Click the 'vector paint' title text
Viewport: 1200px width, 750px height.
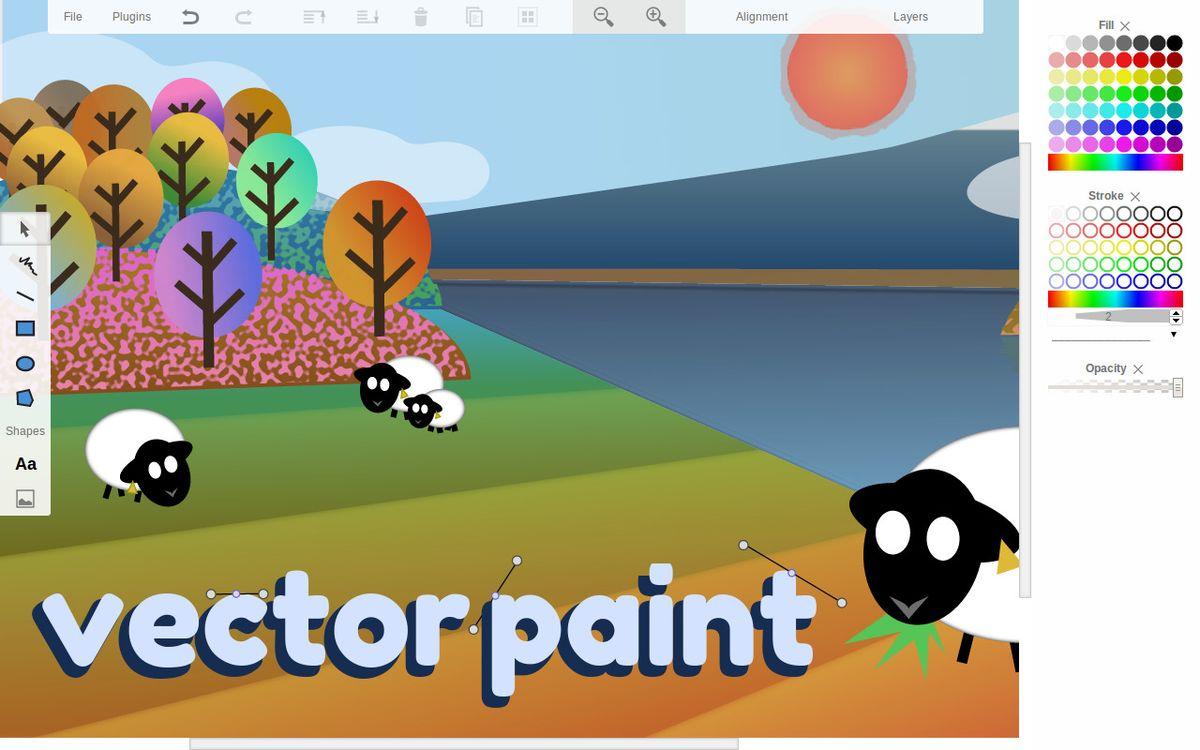pyautogui.click(x=424, y=634)
